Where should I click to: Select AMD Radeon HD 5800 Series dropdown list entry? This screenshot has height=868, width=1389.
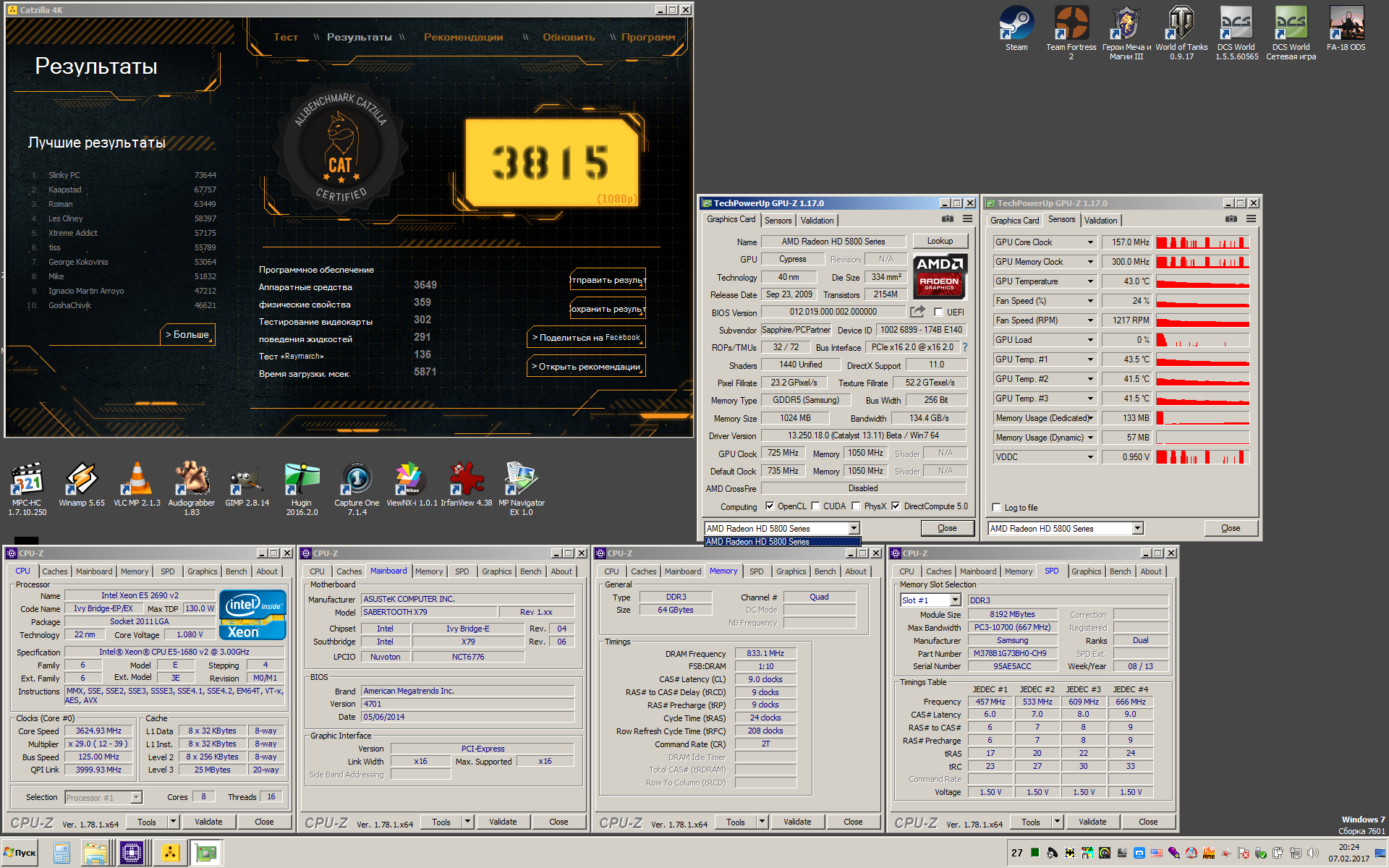[x=782, y=542]
